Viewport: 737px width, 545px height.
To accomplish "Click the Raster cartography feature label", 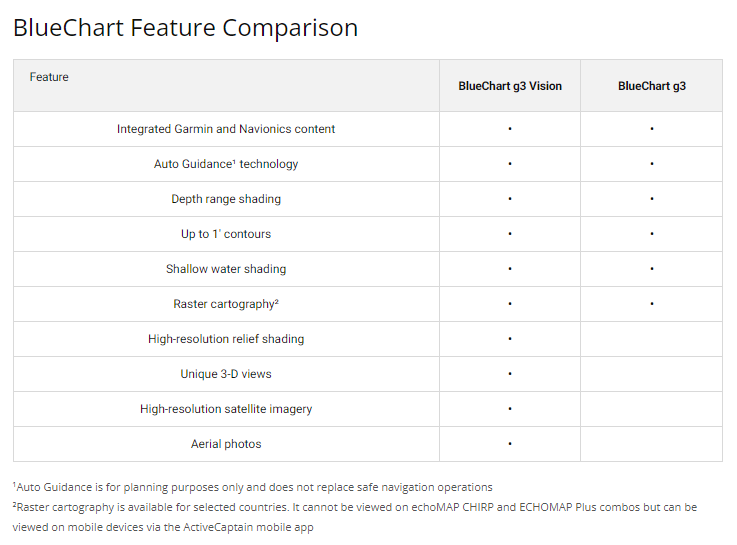I will (226, 304).
